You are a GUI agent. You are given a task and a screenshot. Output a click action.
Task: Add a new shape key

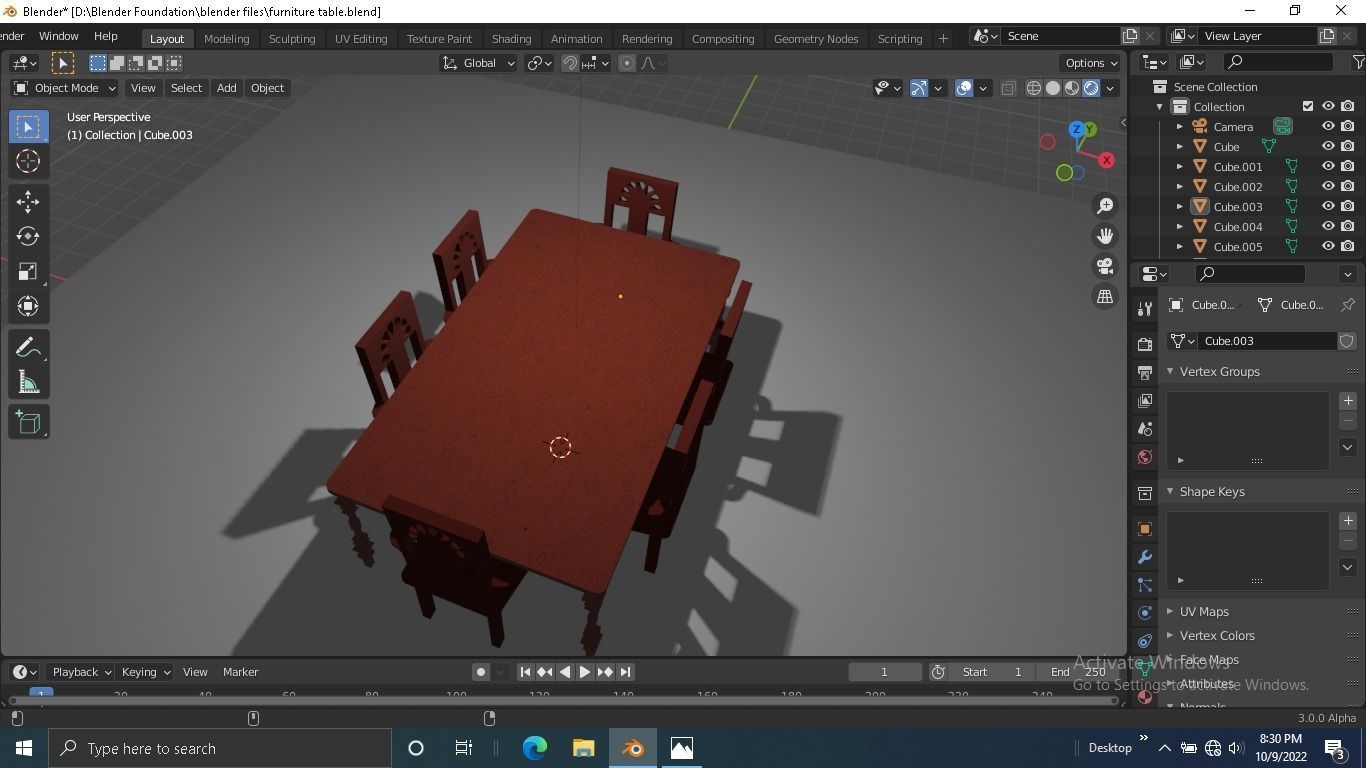1348,521
